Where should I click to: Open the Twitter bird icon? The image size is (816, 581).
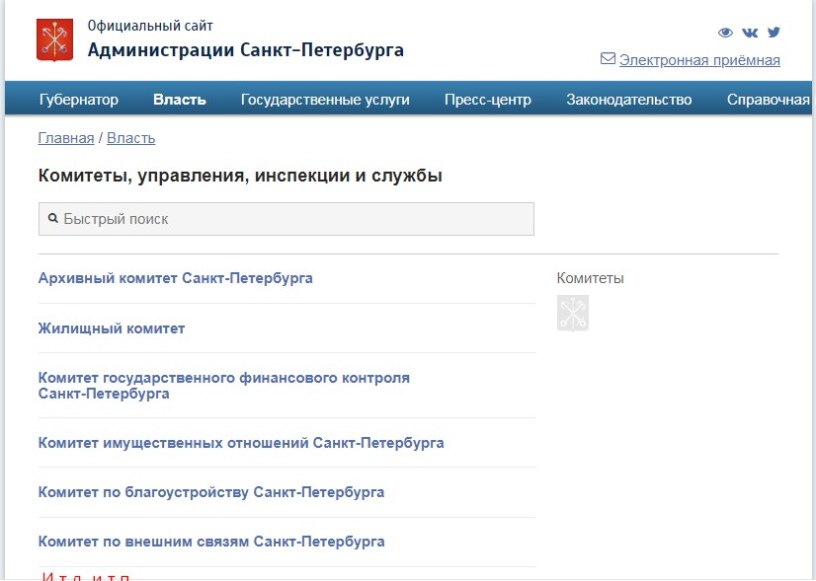tap(773, 32)
